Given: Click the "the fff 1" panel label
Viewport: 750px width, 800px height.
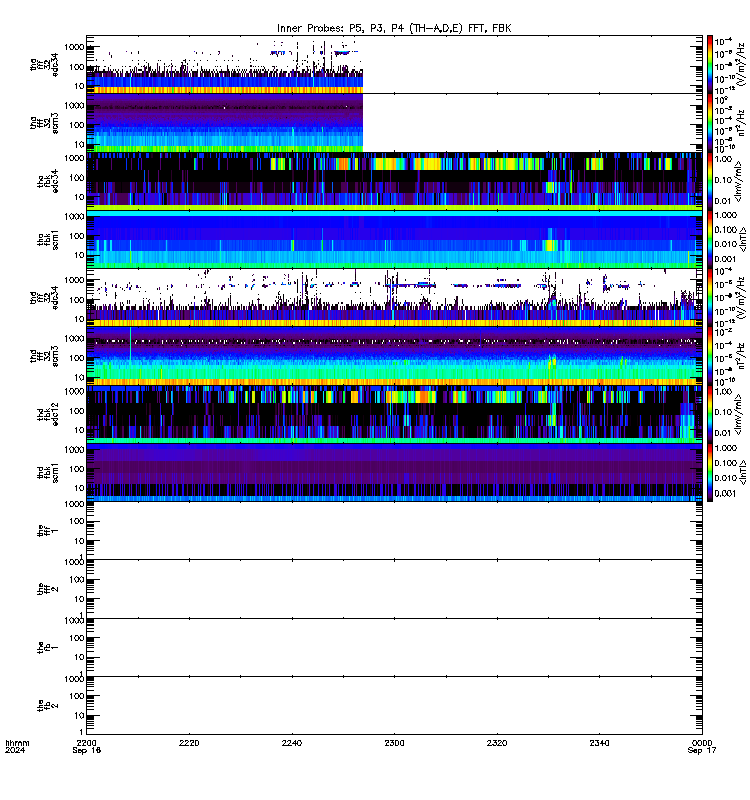Looking at the screenshot, I should tap(48, 531).
